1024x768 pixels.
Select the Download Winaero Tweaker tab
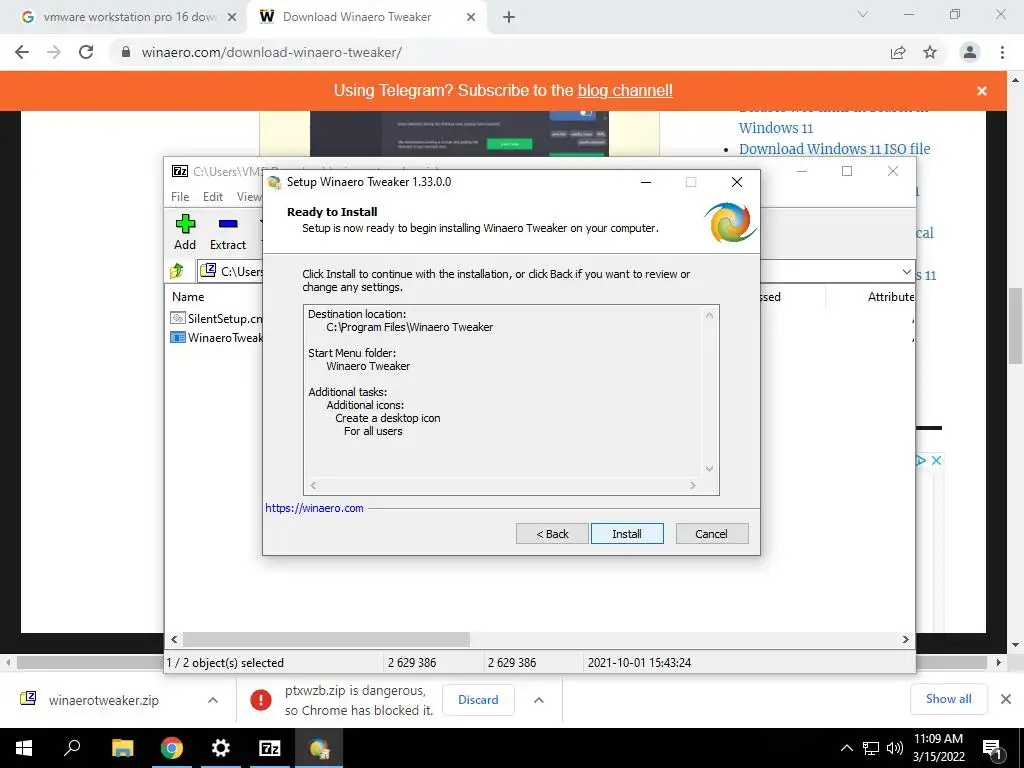(357, 17)
